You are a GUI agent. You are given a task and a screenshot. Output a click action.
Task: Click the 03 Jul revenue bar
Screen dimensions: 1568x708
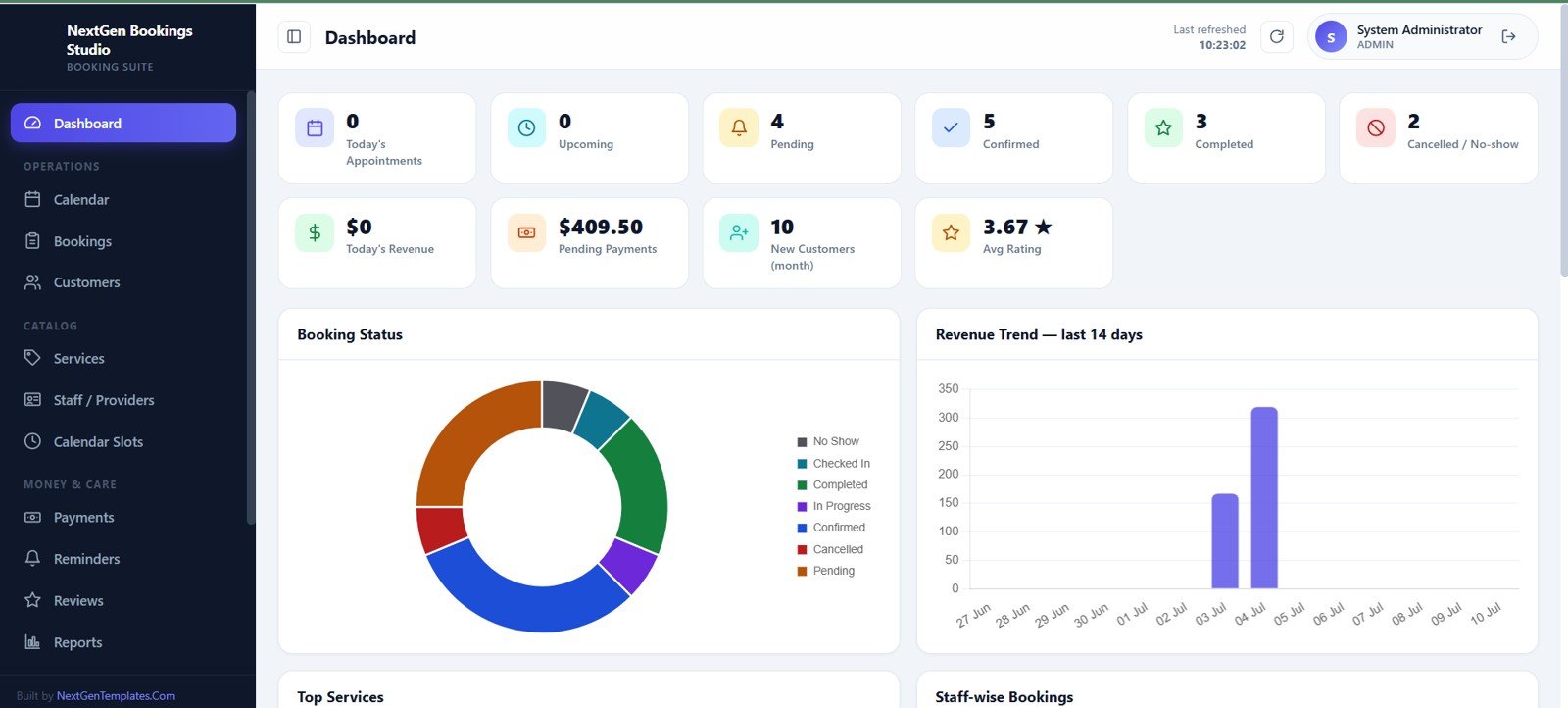pos(1225,541)
